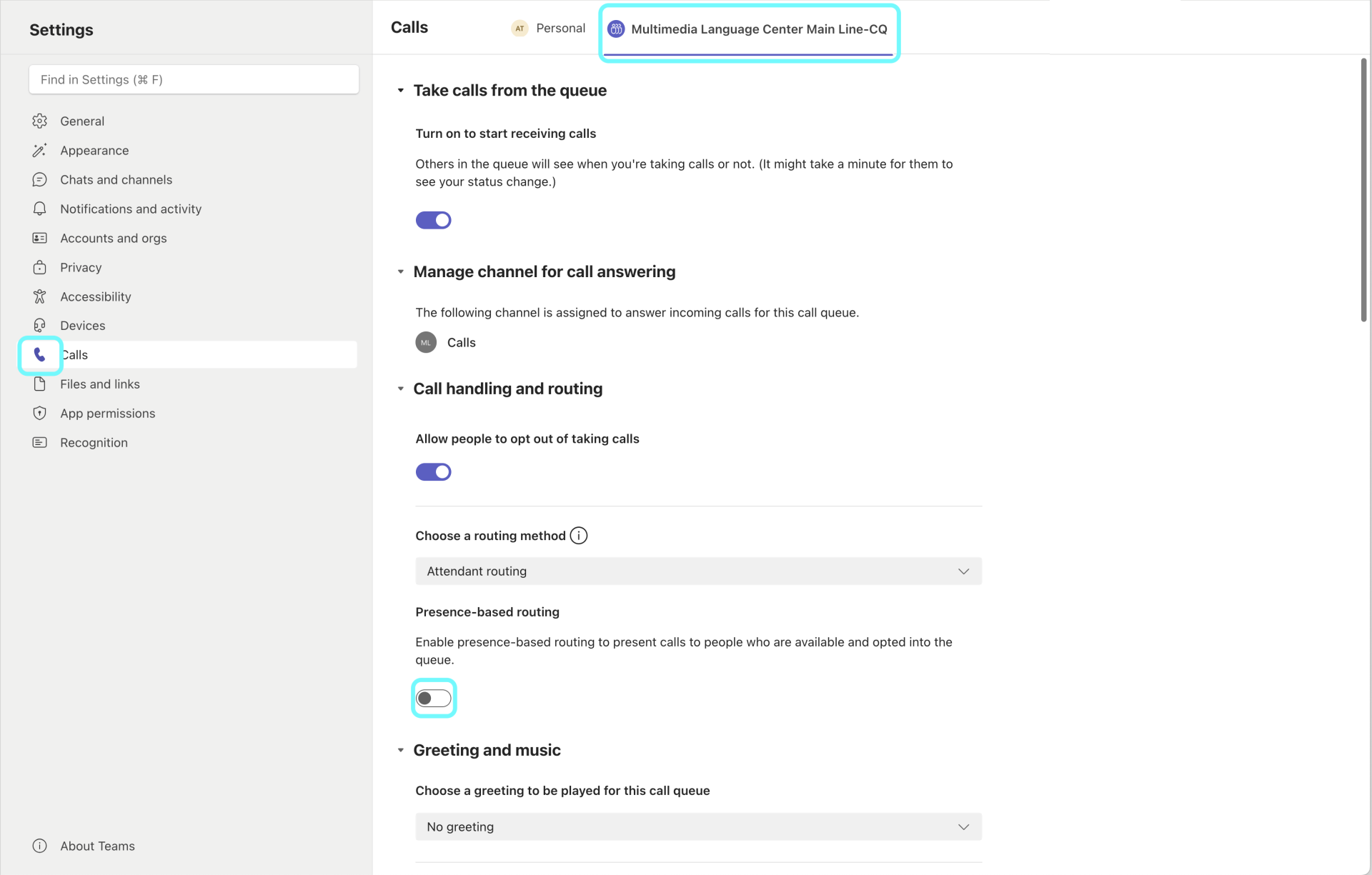The height and width of the screenshot is (875, 1372).
Task: Click the vertical scrollbar thumb
Action: coord(1363,189)
